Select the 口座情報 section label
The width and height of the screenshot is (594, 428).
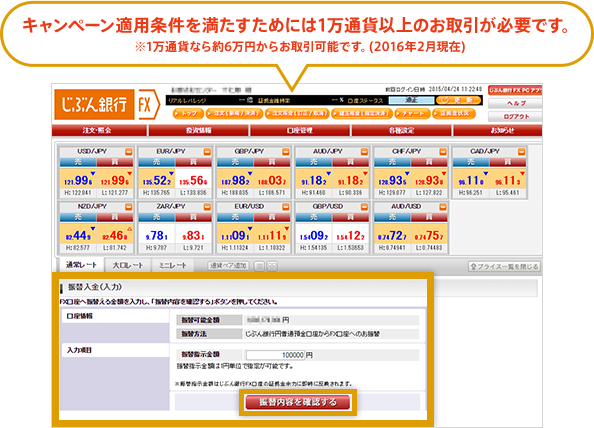pyautogui.click(x=80, y=316)
